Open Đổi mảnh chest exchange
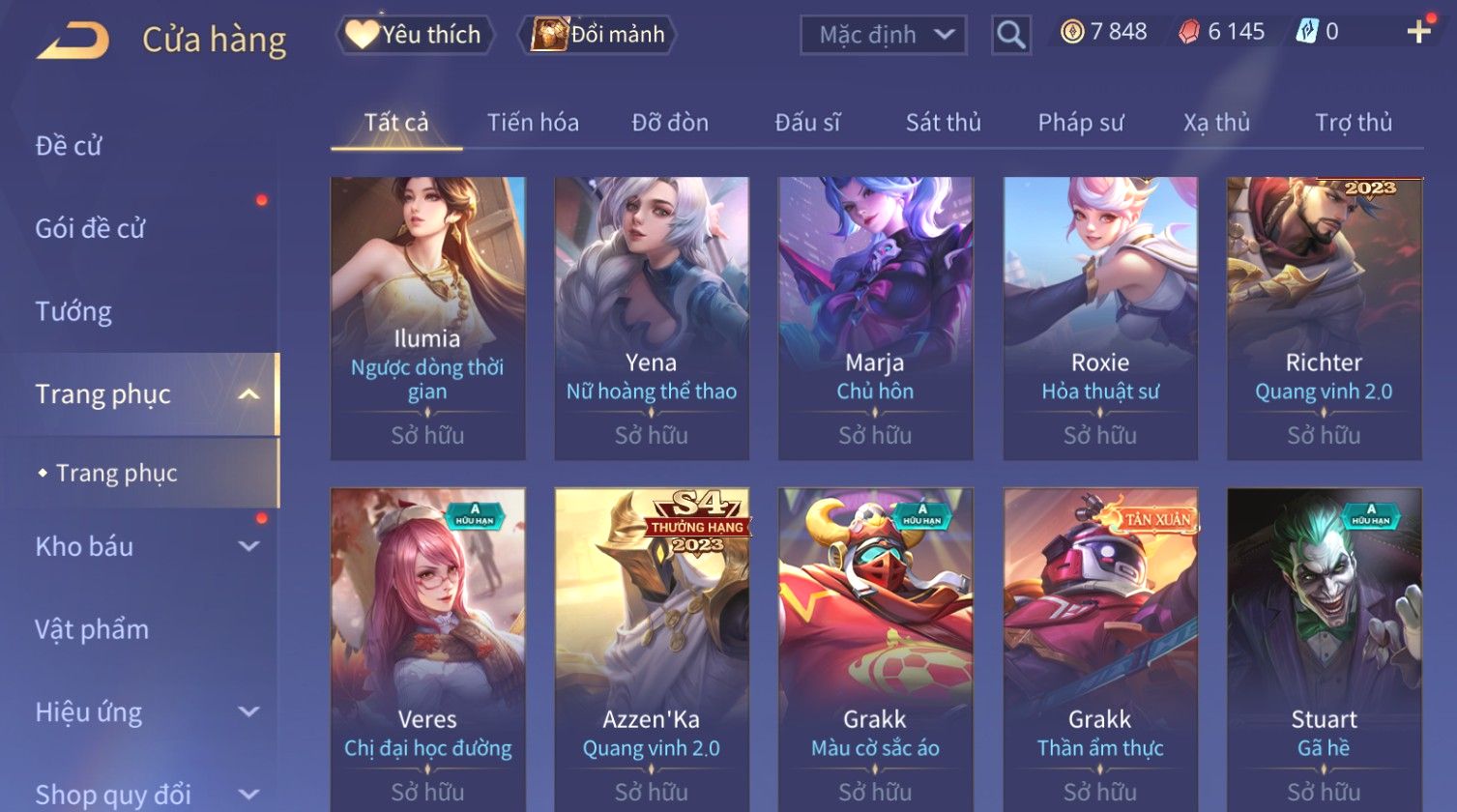The image size is (1457, 812). tap(597, 35)
